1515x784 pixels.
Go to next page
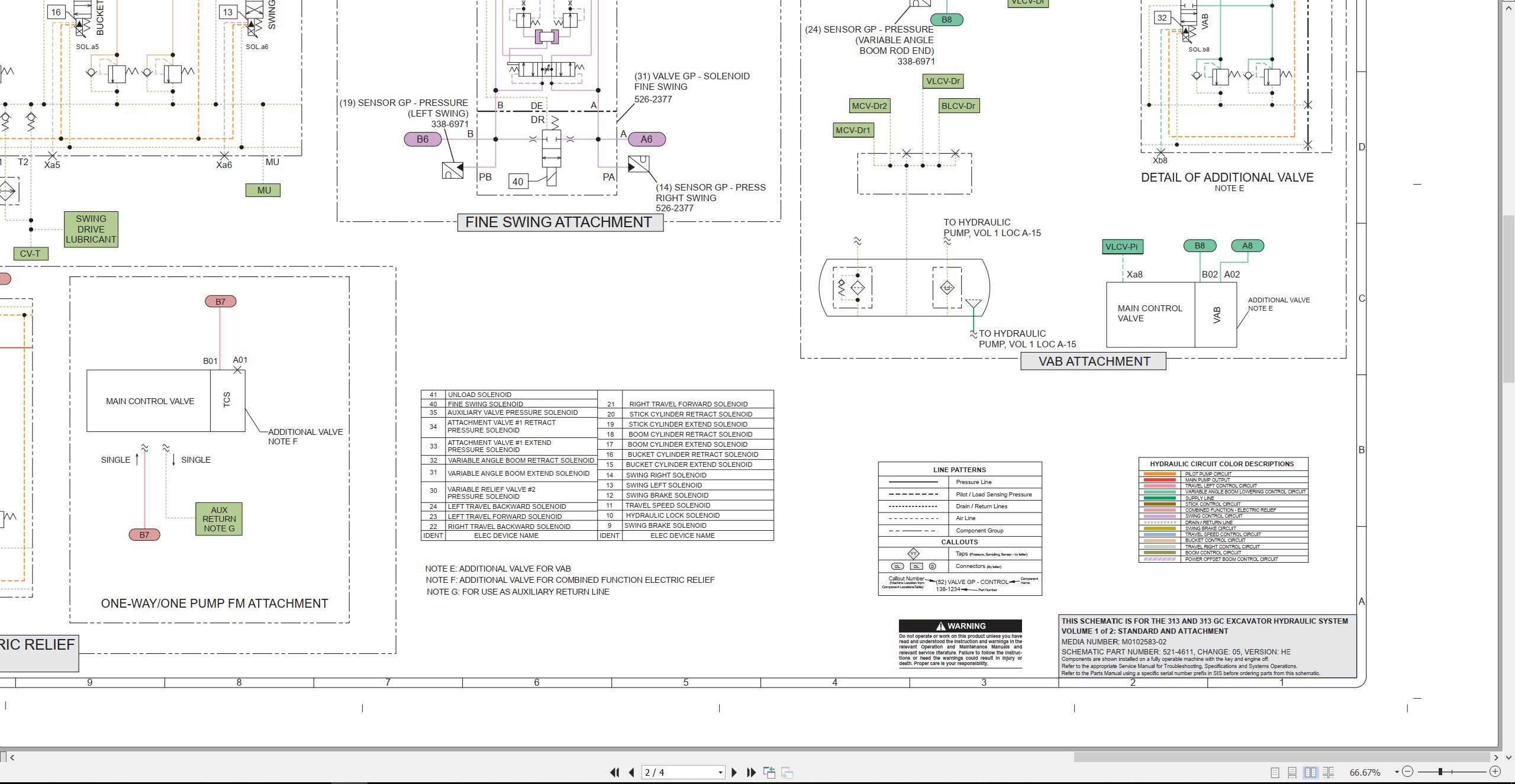click(734, 772)
